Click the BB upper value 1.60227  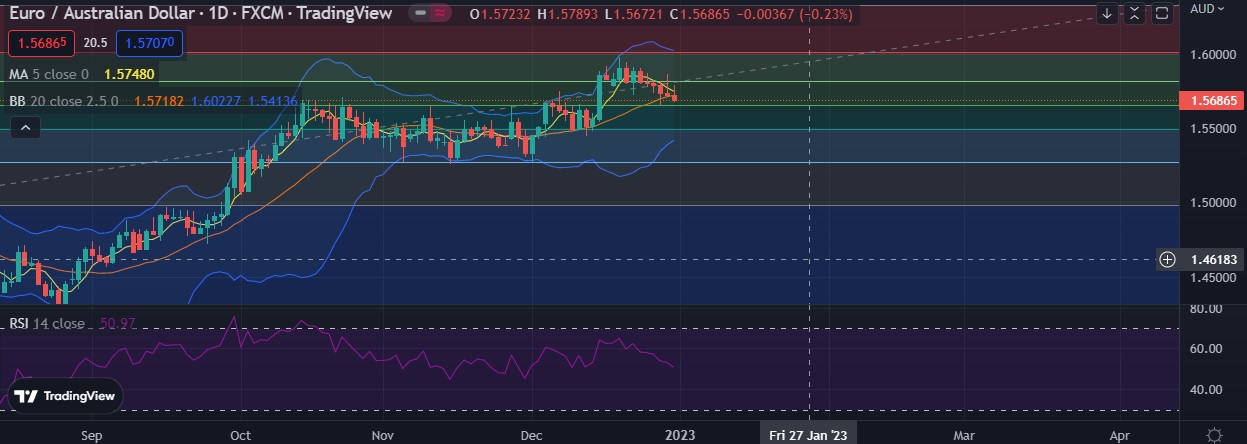point(215,101)
